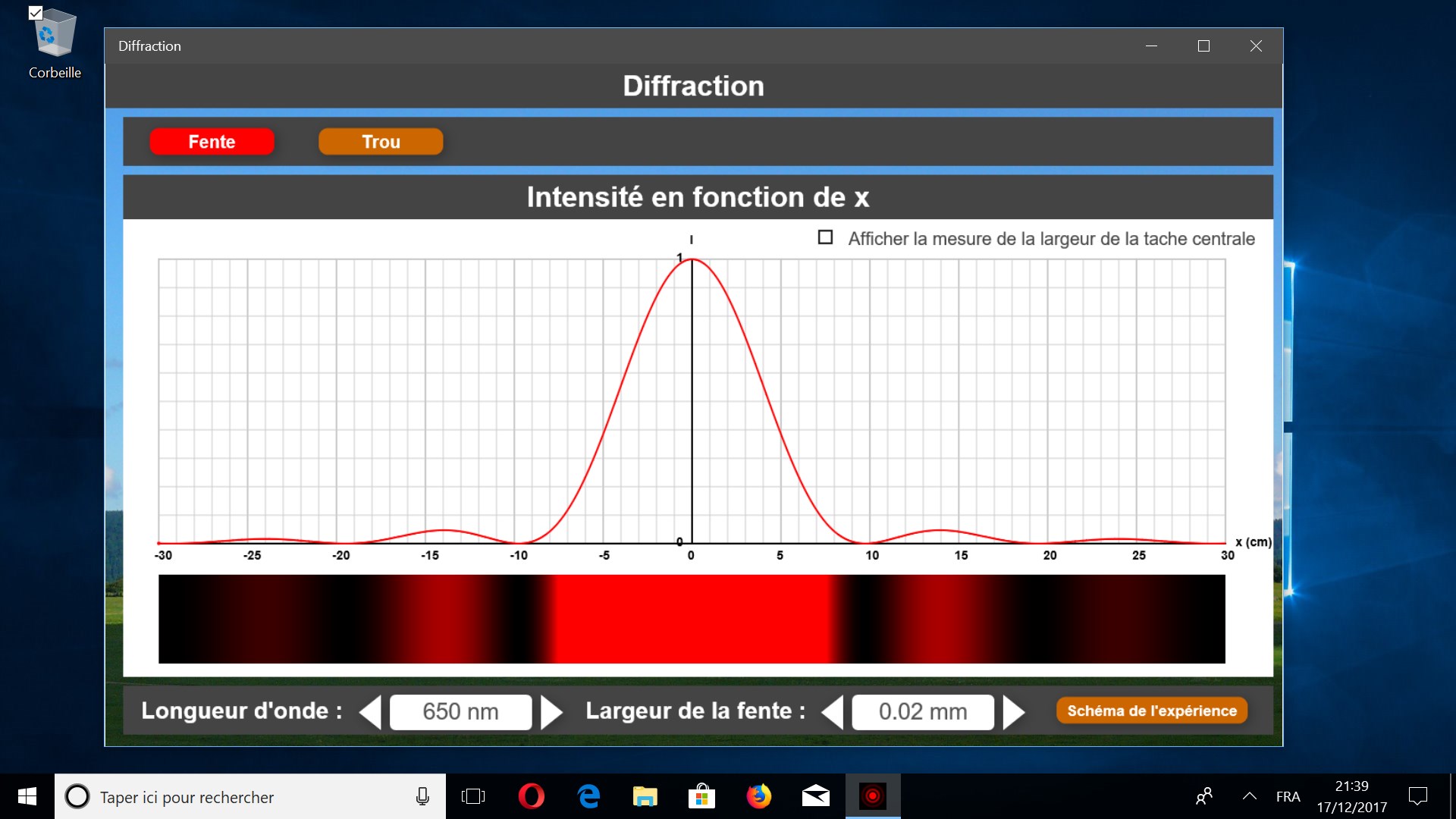Open Task View button
1456x819 pixels.
coord(473,796)
